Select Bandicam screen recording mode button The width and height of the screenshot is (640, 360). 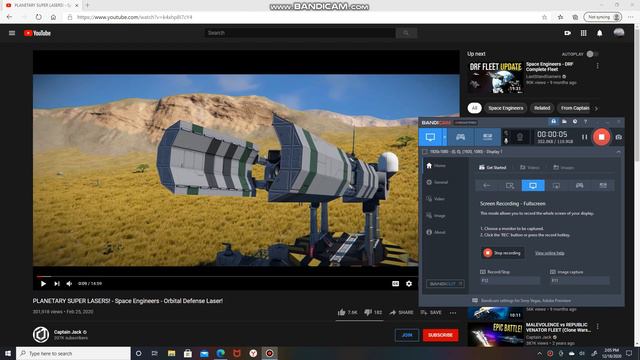pyautogui.click(x=430, y=137)
